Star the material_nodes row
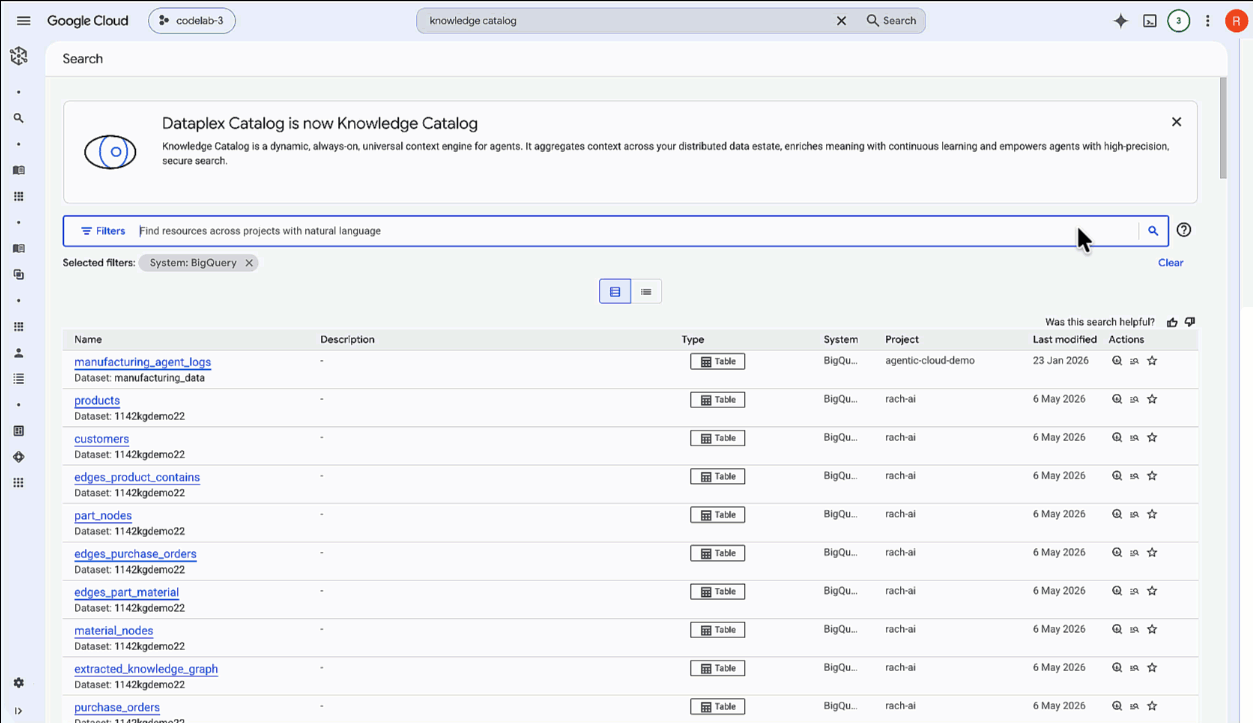Screen dimensions: 1253x723 coord(1152,629)
